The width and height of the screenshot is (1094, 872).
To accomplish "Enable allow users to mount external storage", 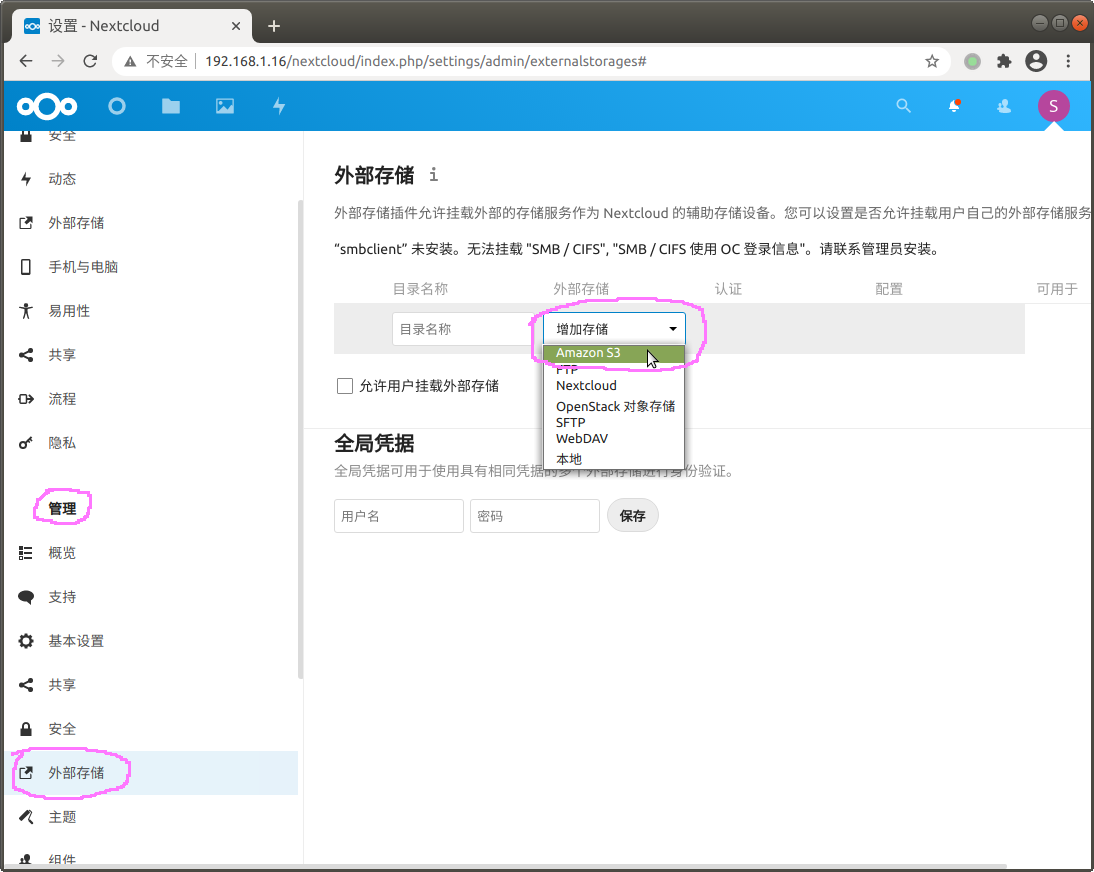I will [x=345, y=386].
